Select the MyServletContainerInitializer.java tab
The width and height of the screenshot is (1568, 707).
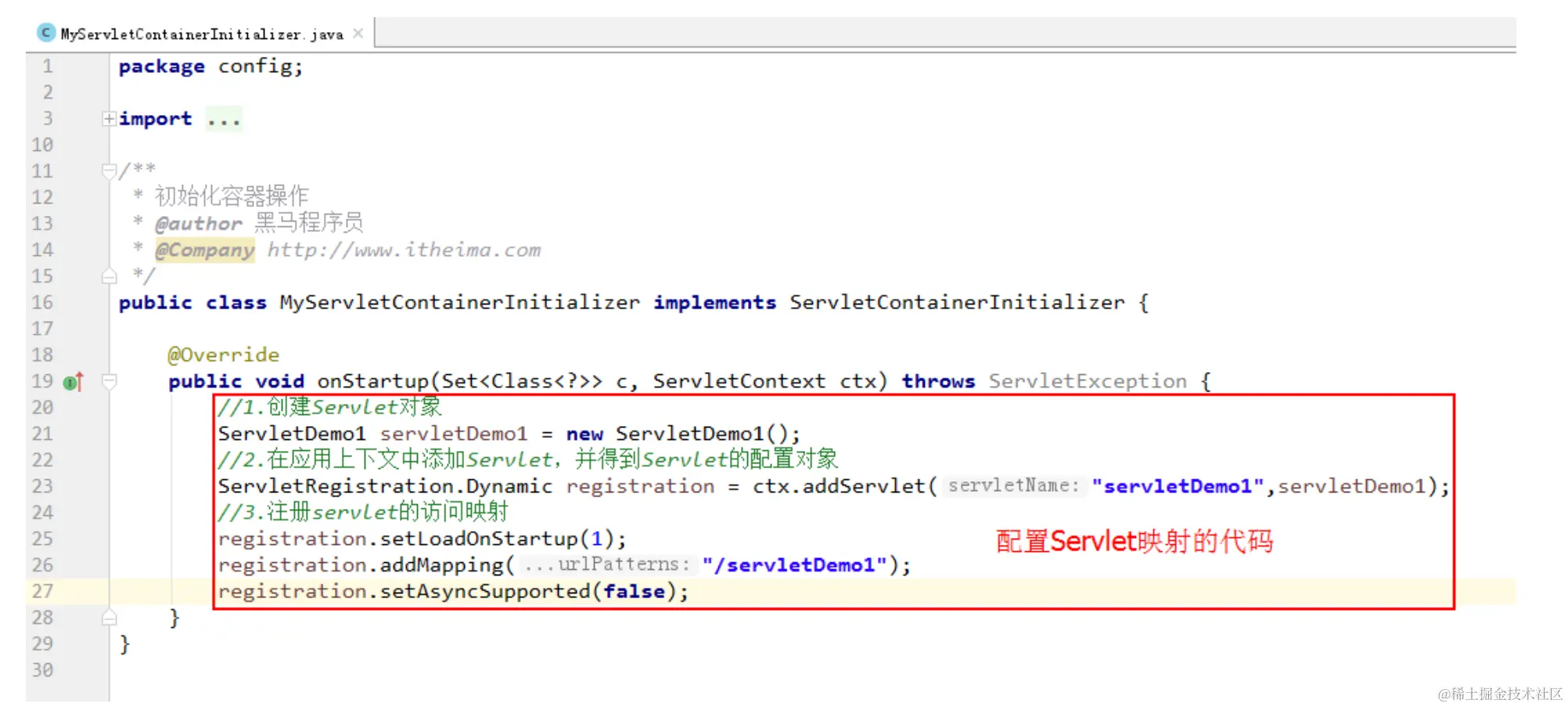pos(201,34)
